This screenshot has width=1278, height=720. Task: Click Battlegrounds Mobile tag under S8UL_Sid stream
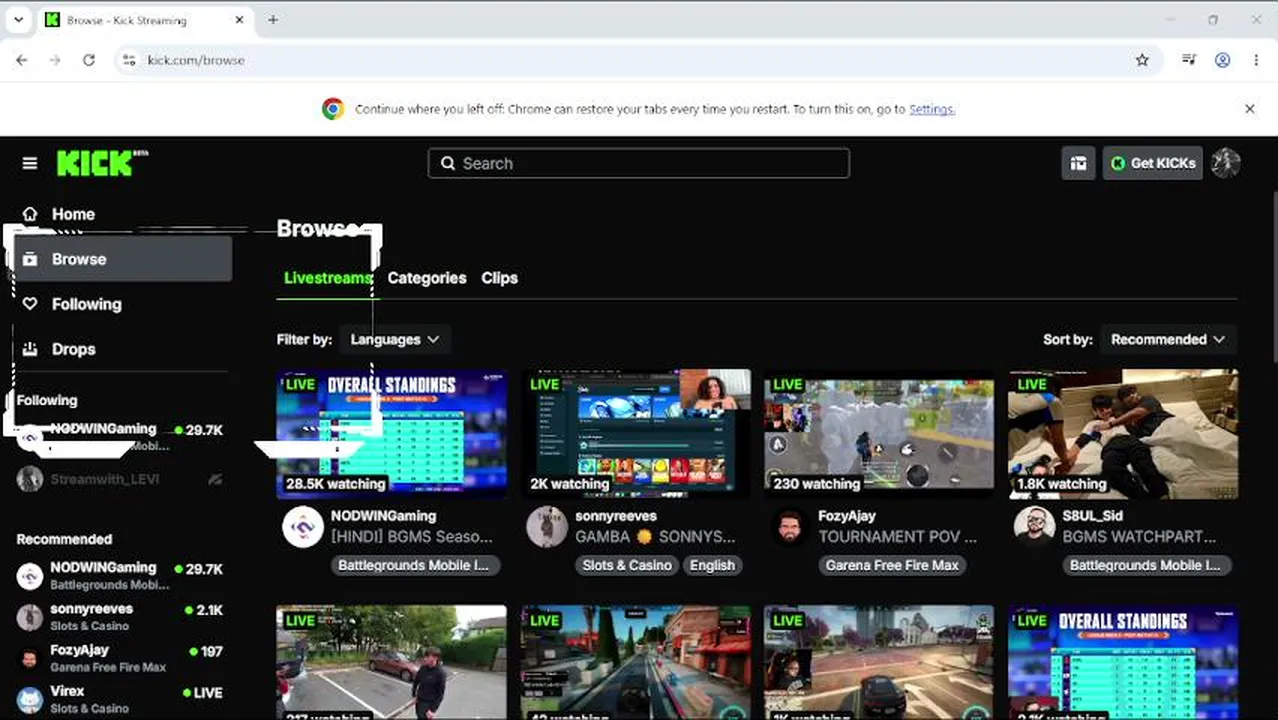(1146, 565)
